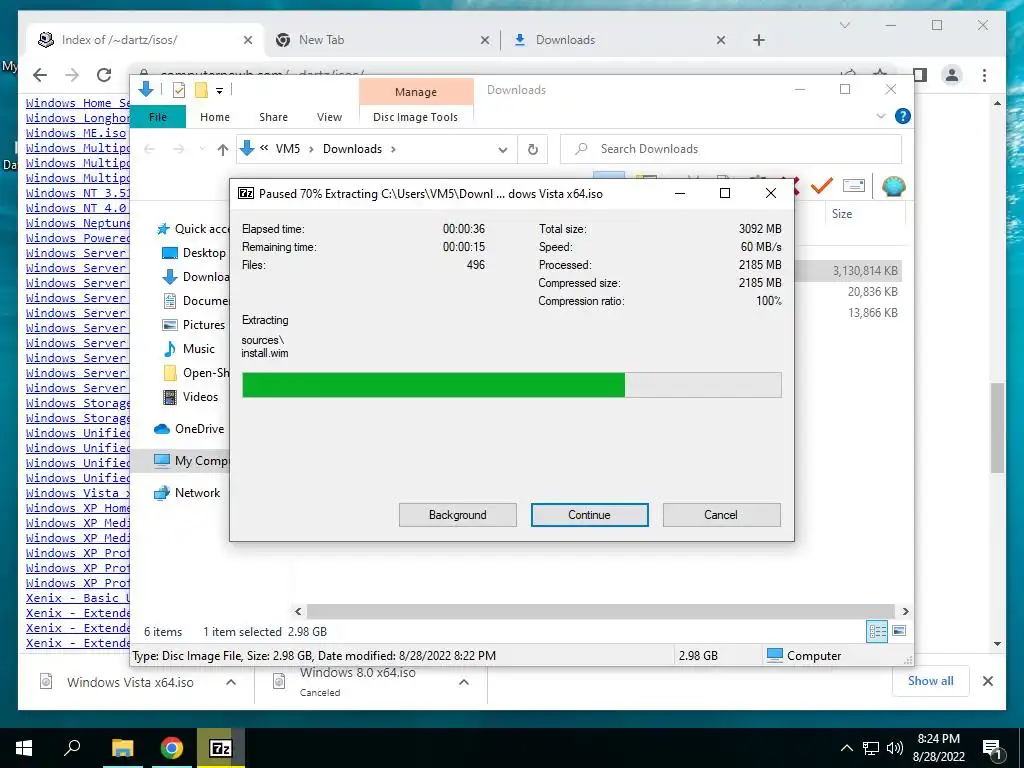Switch to the View ribbon tab
Screen dimensions: 1024x768
click(329, 117)
